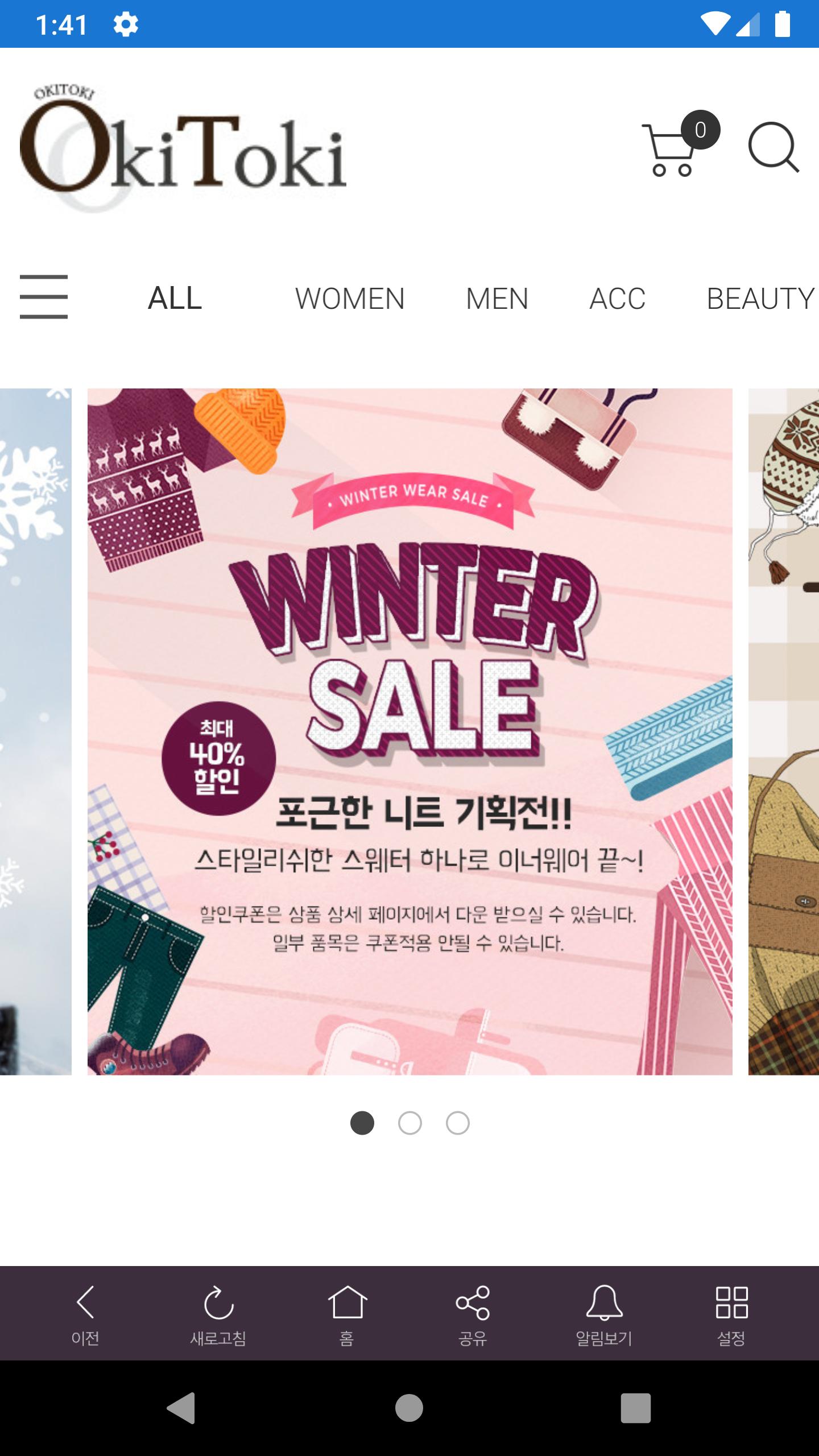
Task: Open the hamburger category menu
Action: coord(44,297)
